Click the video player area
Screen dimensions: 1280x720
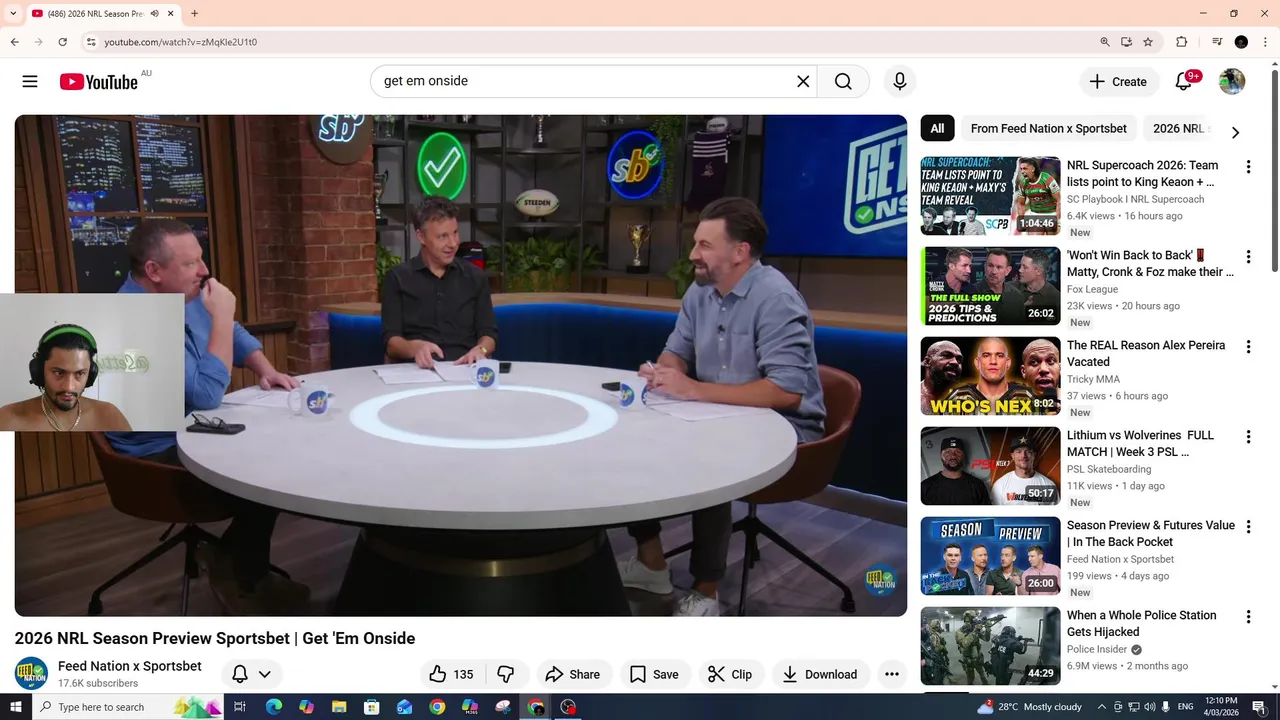(x=461, y=365)
